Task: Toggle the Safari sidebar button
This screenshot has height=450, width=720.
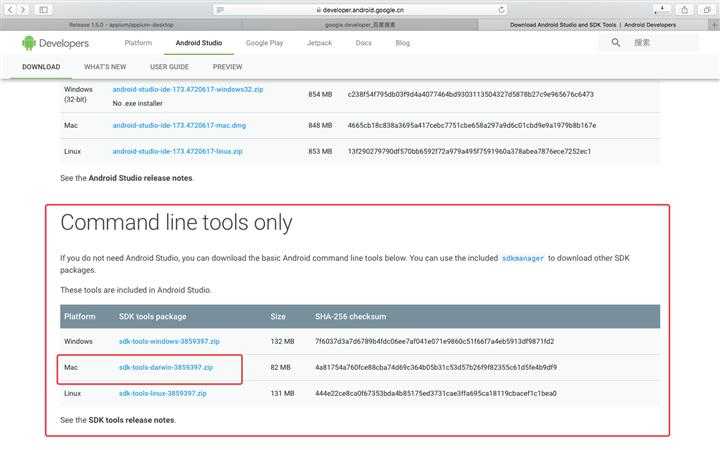Action: tap(44, 10)
